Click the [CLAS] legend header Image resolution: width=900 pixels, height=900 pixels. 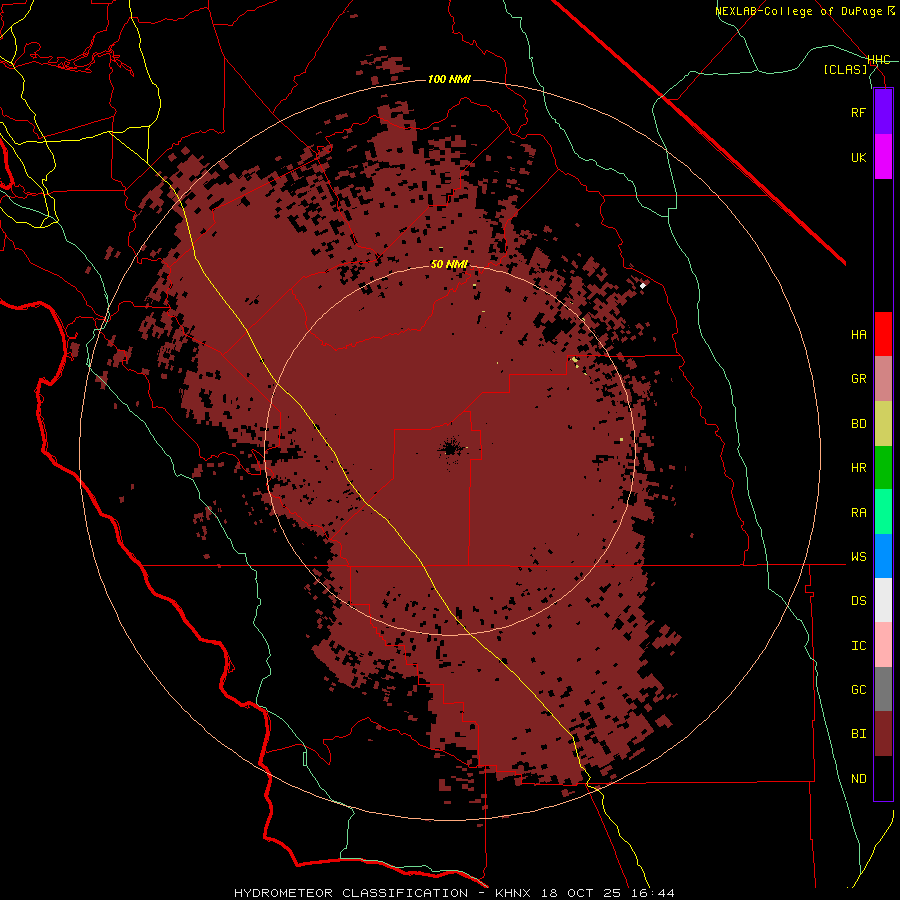845,70
